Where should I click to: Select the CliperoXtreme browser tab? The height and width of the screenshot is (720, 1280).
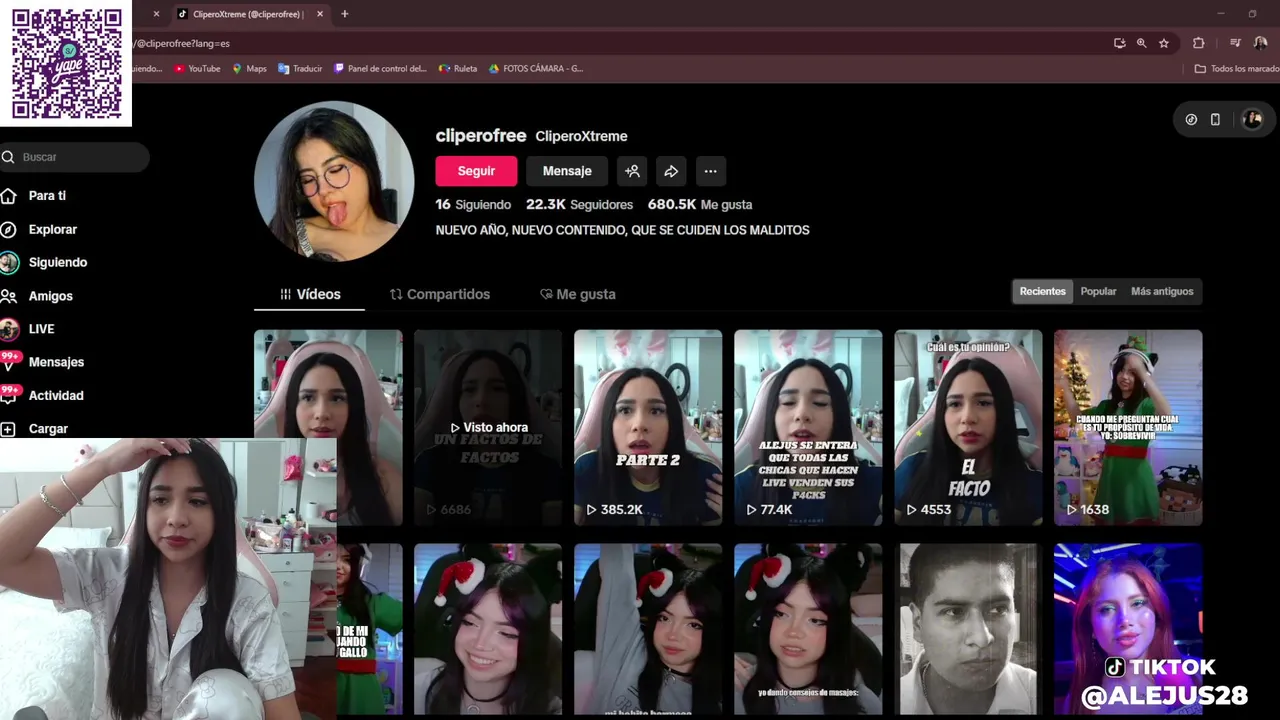pyautogui.click(x=250, y=14)
